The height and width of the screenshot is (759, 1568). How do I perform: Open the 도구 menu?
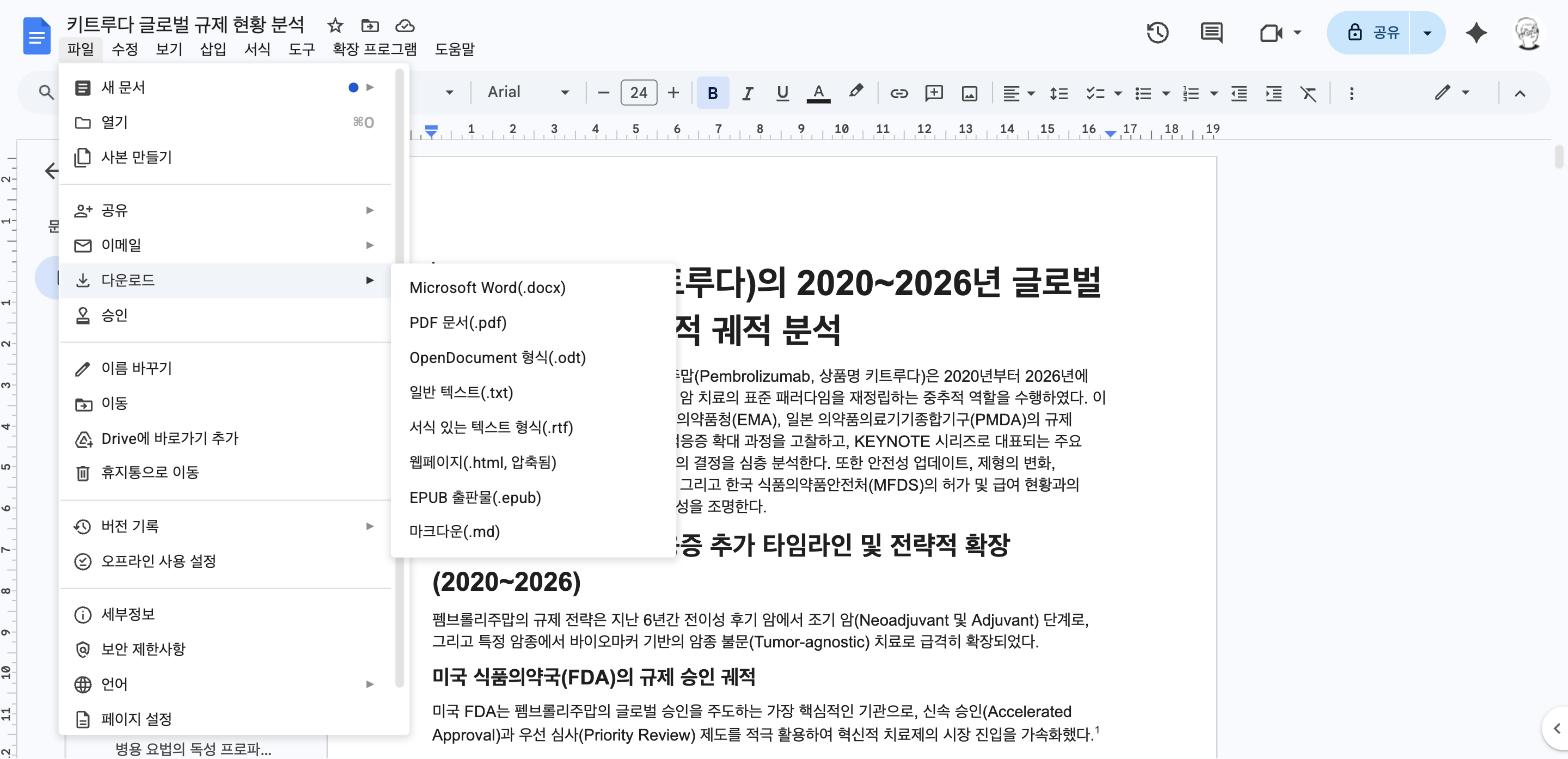click(x=301, y=49)
